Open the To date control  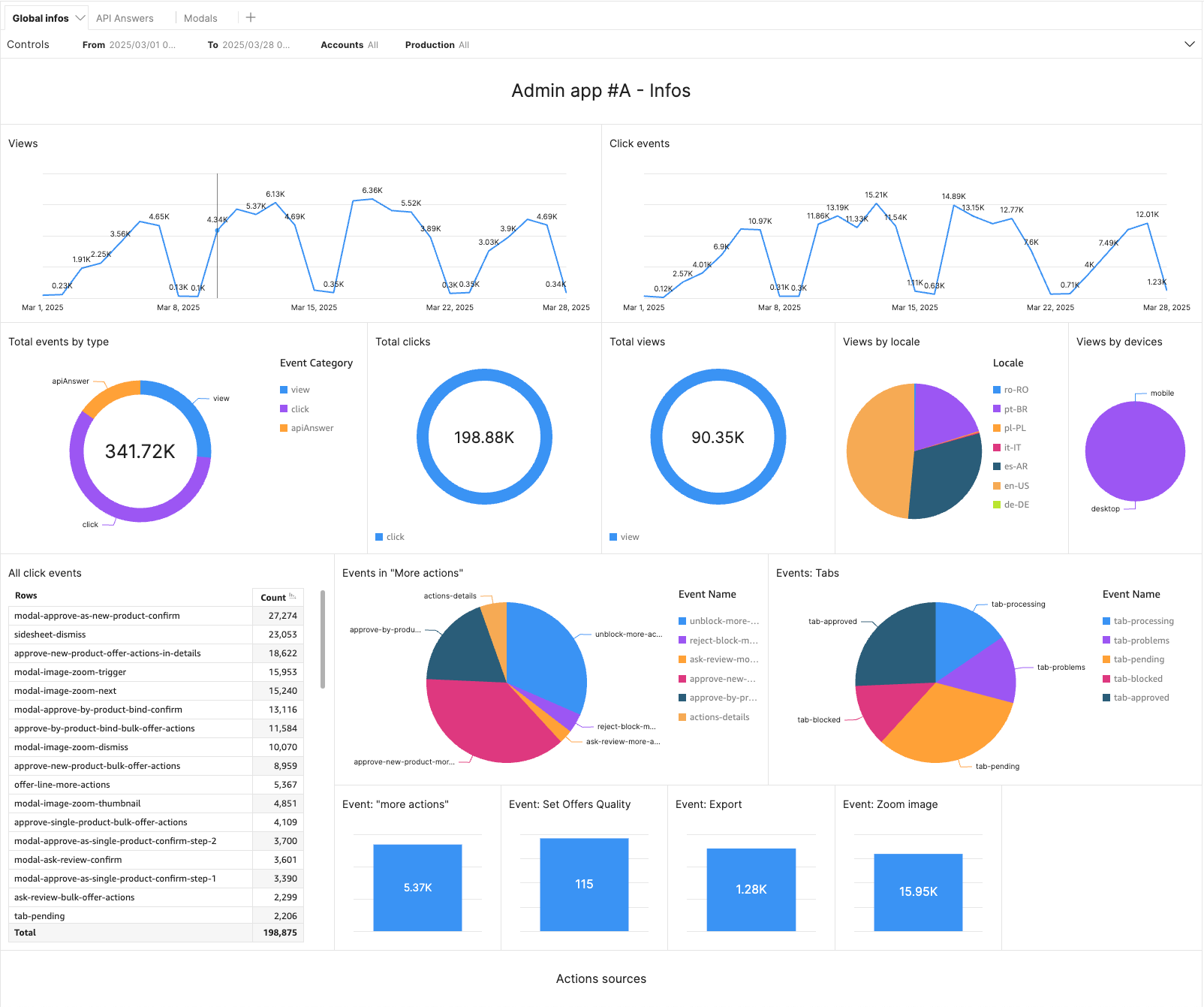(x=248, y=45)
